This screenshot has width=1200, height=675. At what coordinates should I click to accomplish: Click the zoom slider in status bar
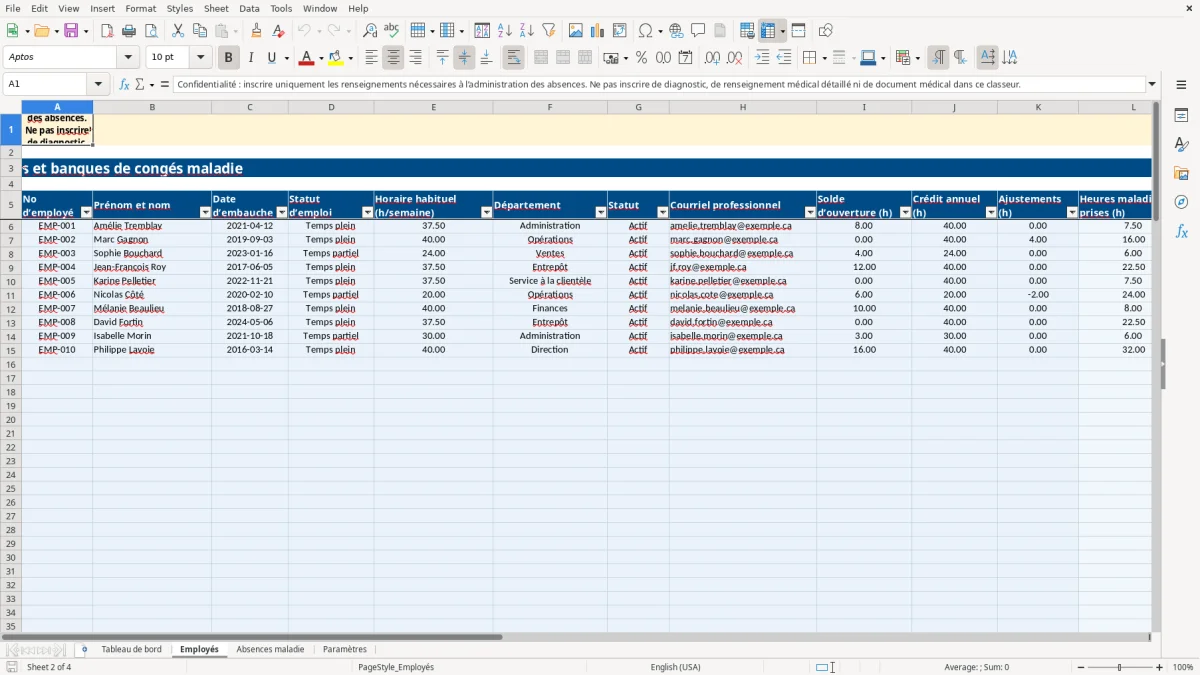coord(1119,667)
